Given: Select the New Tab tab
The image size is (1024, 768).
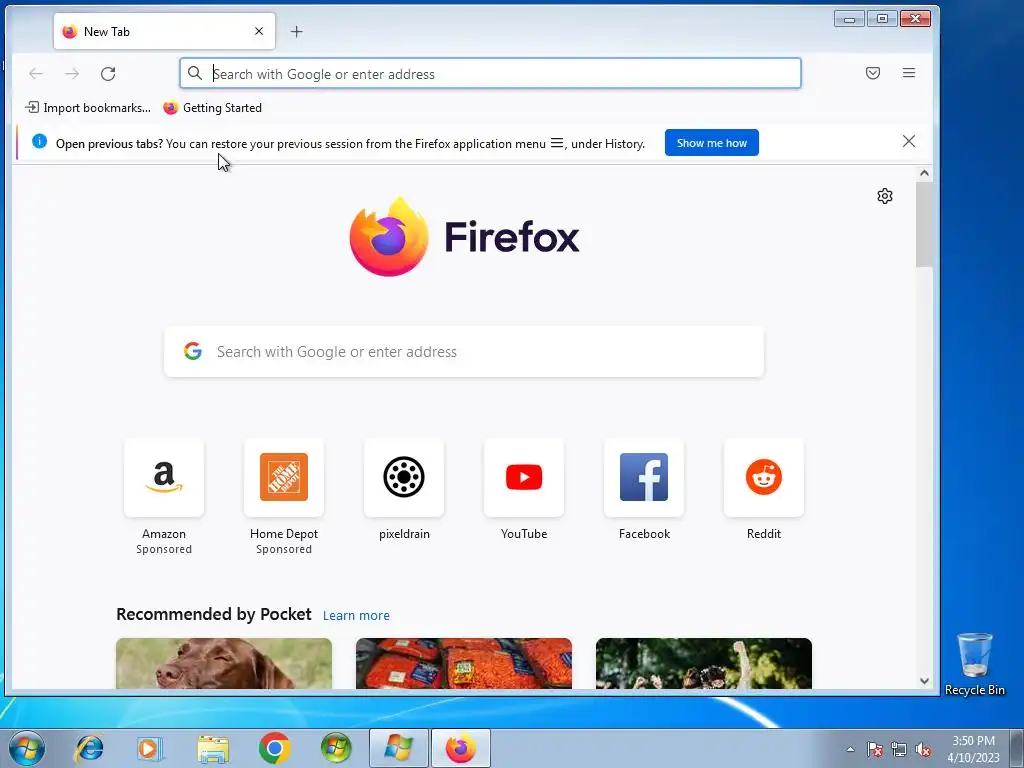Looking at the screenshot, I should pos(164,31).
